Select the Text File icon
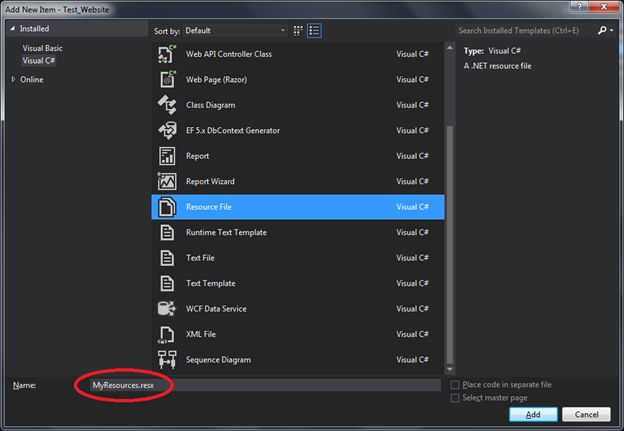The width and height of the screenshot is (624, 431). pos(167,258)
